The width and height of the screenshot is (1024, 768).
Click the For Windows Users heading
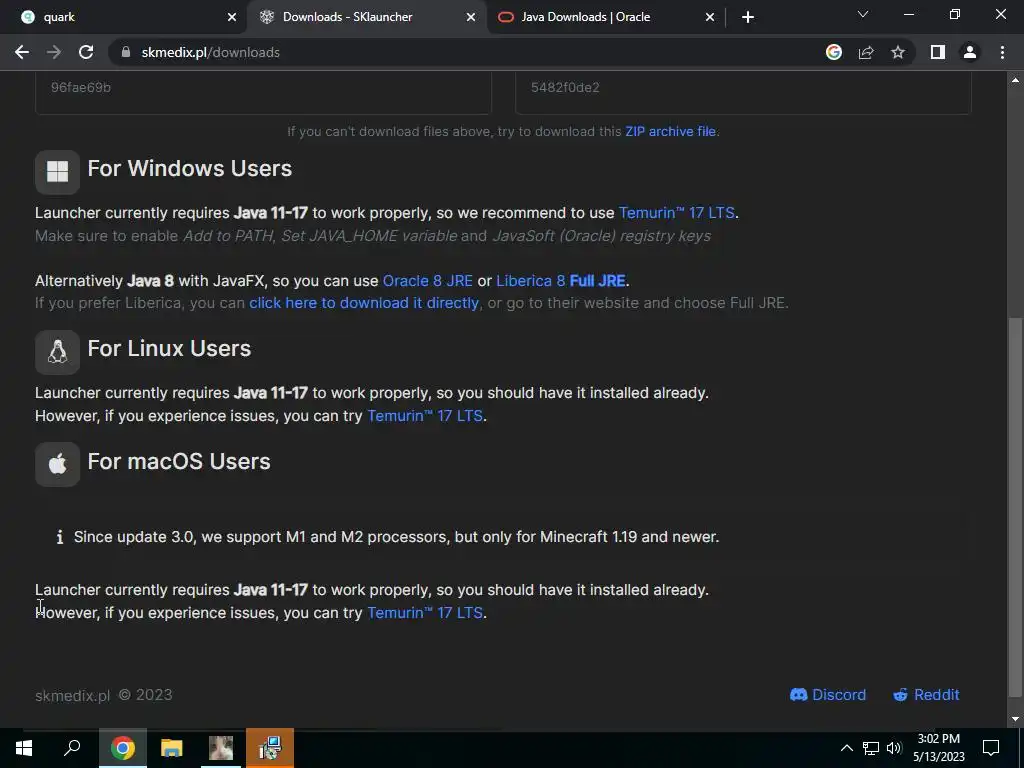coord(189,168)
